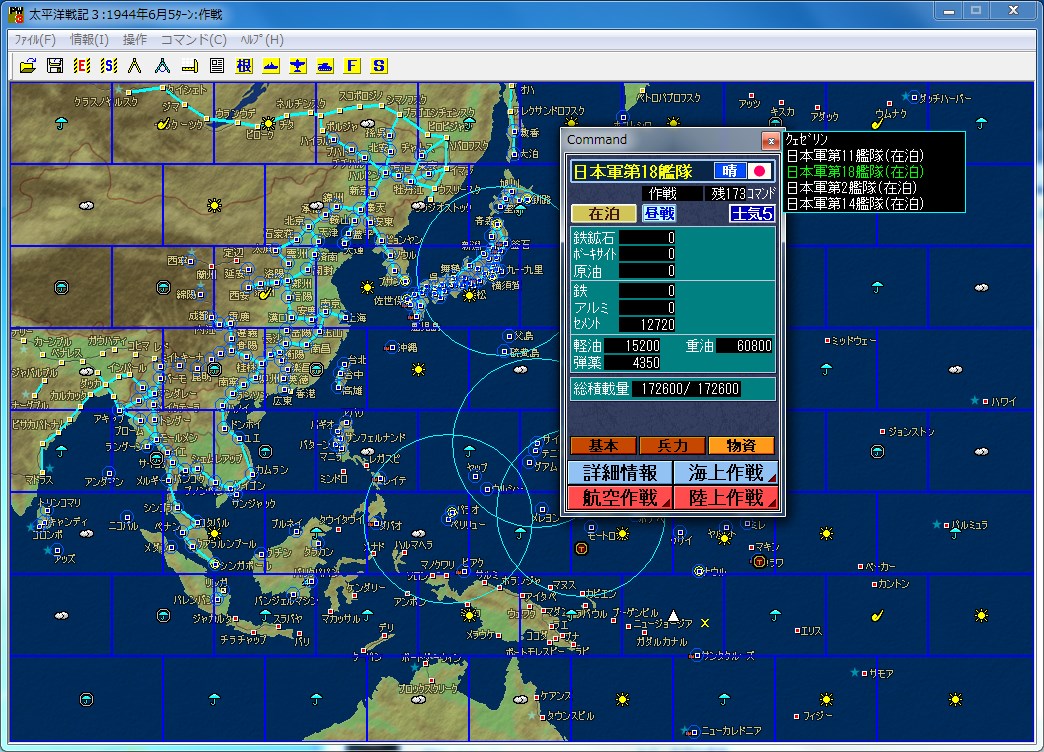Select the yellow divider compass tool
Image resolution: width=1044 pixels, height=752 pixels.
[135, 65]
